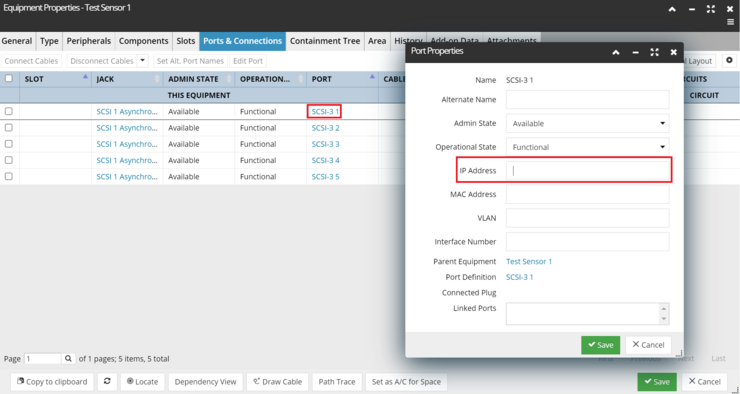
Task: Check the SCSI-3 3 row checkbox
Action: pos(8,144)
